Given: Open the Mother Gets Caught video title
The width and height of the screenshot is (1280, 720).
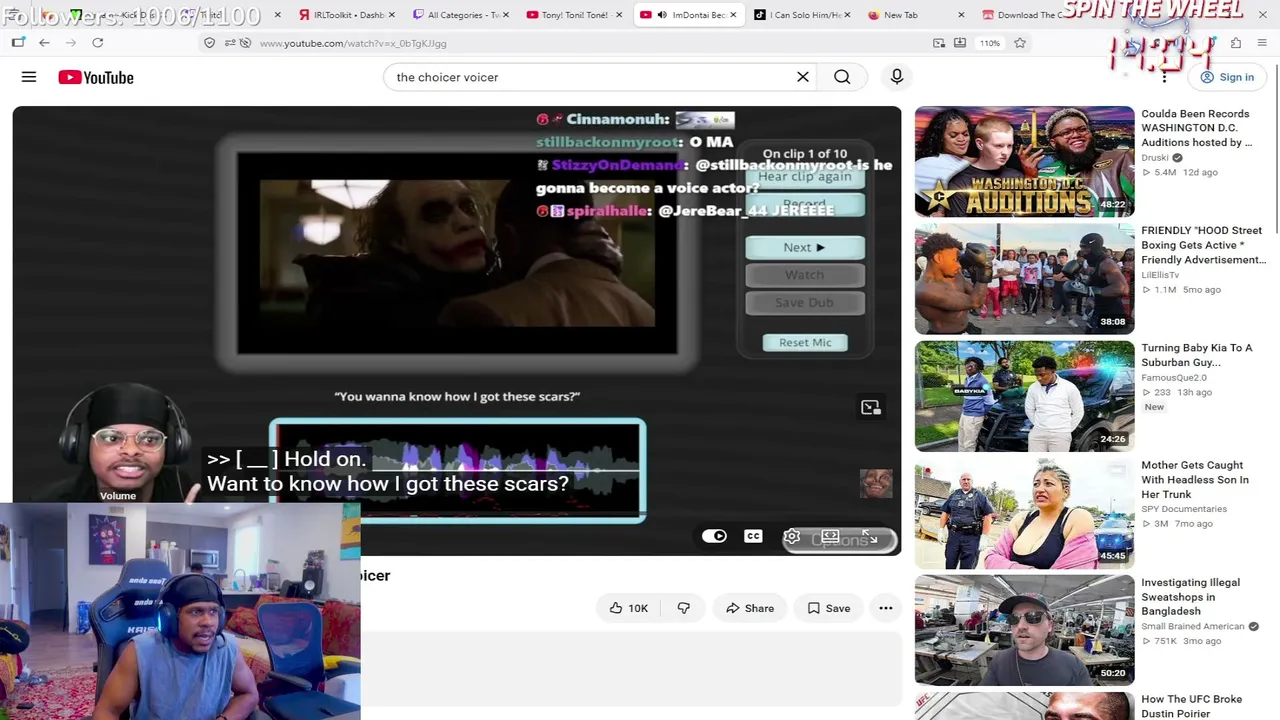Looking at the screenshot, I should (x=1195, y=480).
